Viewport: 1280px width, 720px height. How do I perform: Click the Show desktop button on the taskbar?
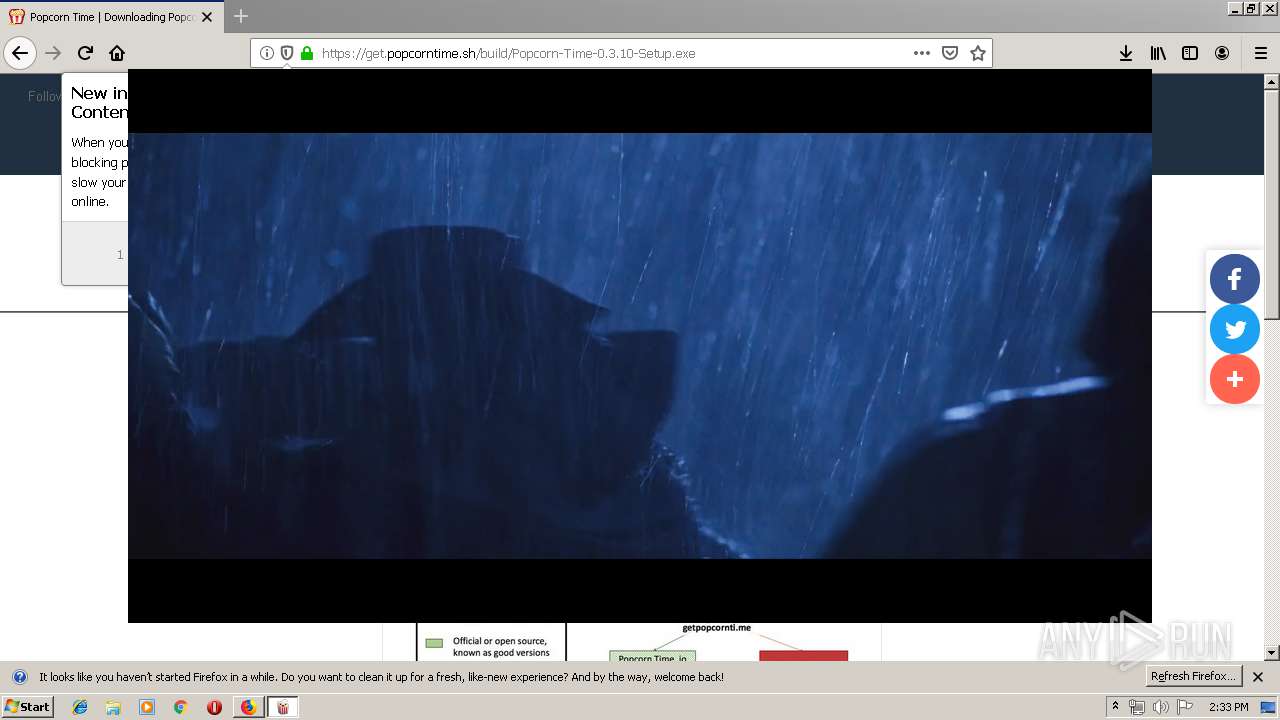(1270, 707)
